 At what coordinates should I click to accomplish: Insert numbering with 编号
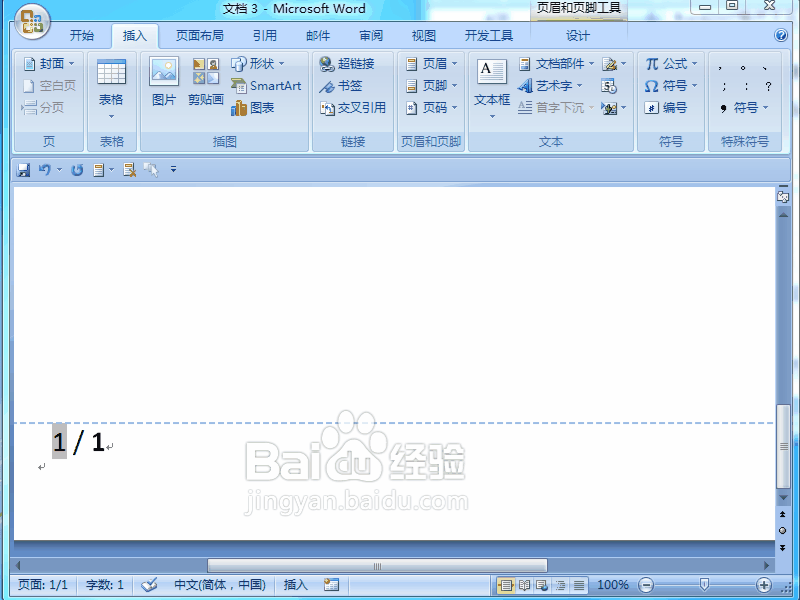click(x=666, y=108)
